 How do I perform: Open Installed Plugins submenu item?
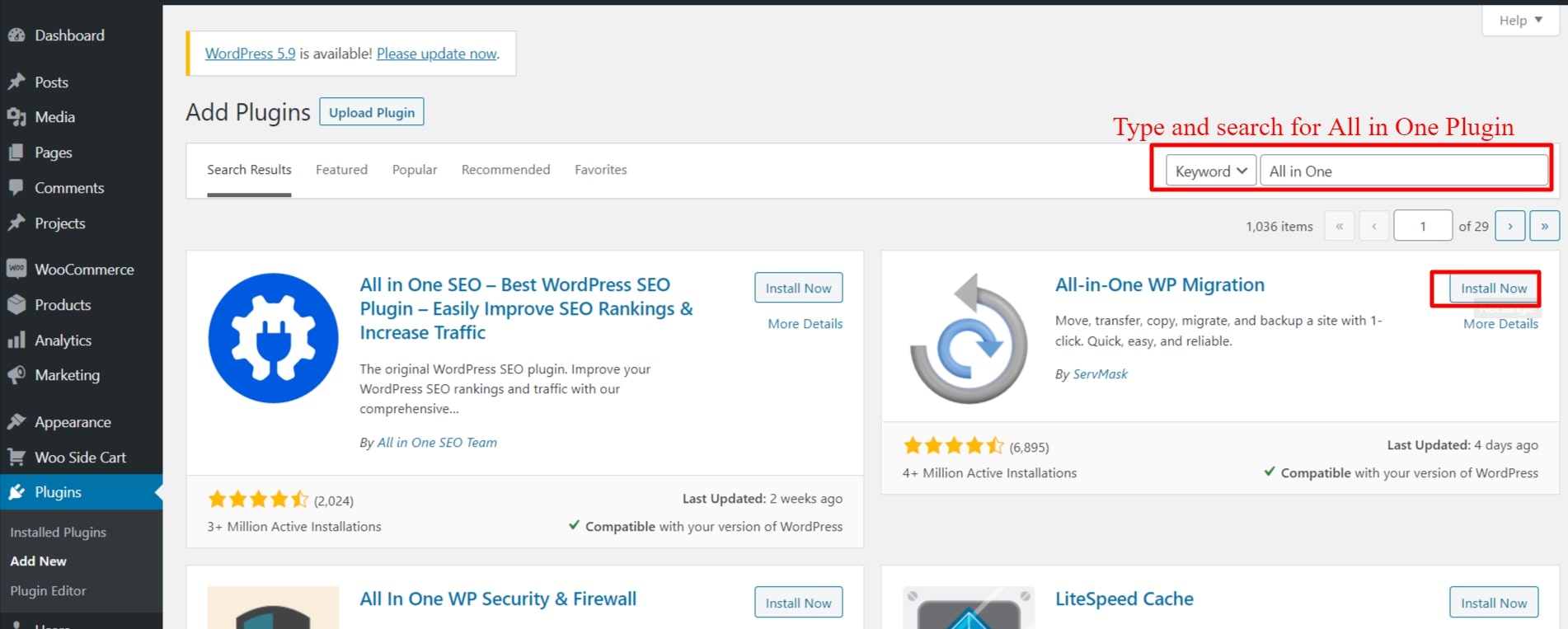pyautogui.click(x=58, y=533)
